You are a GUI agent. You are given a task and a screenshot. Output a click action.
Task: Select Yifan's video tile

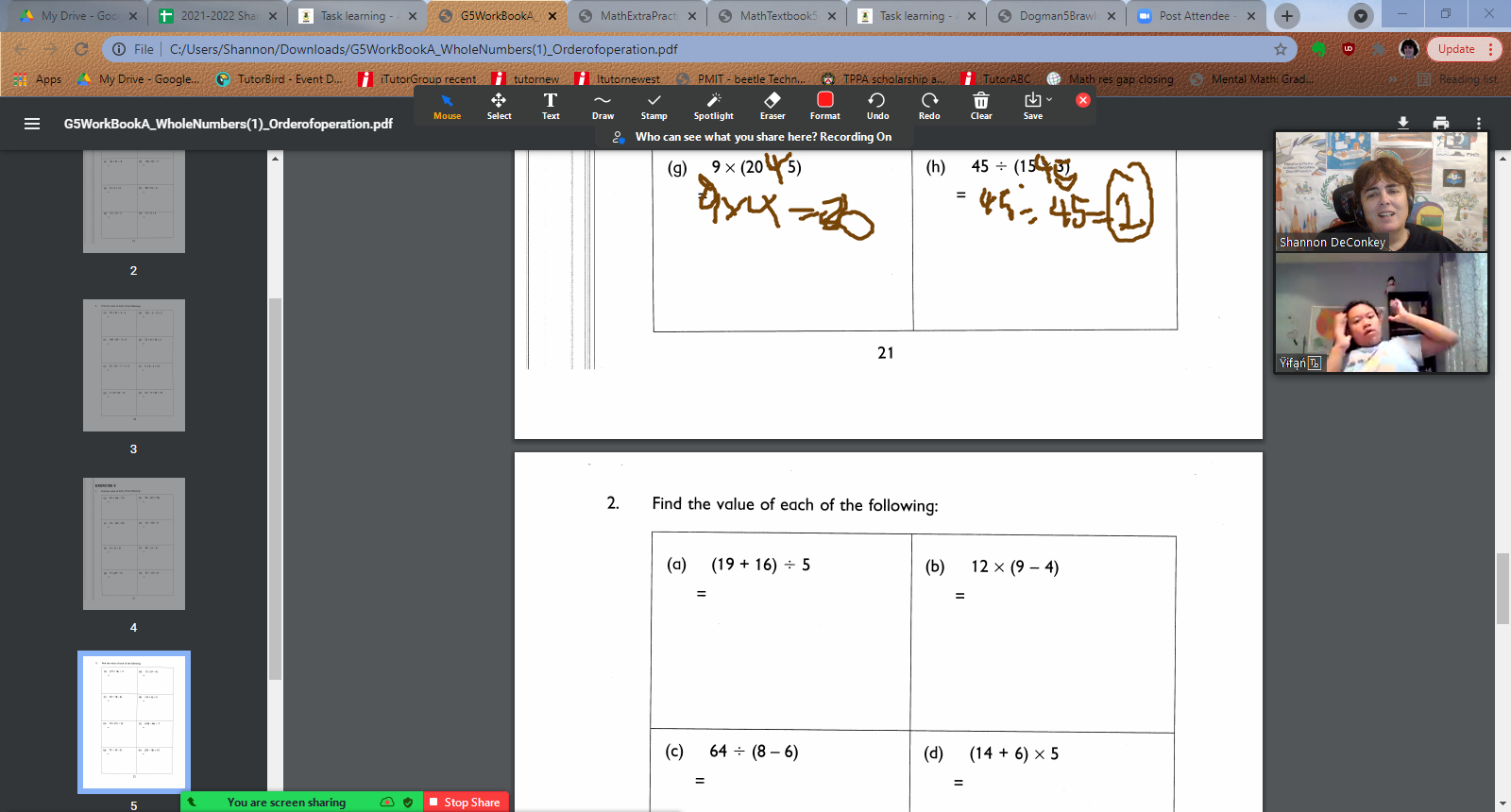tap(1382, 313)
